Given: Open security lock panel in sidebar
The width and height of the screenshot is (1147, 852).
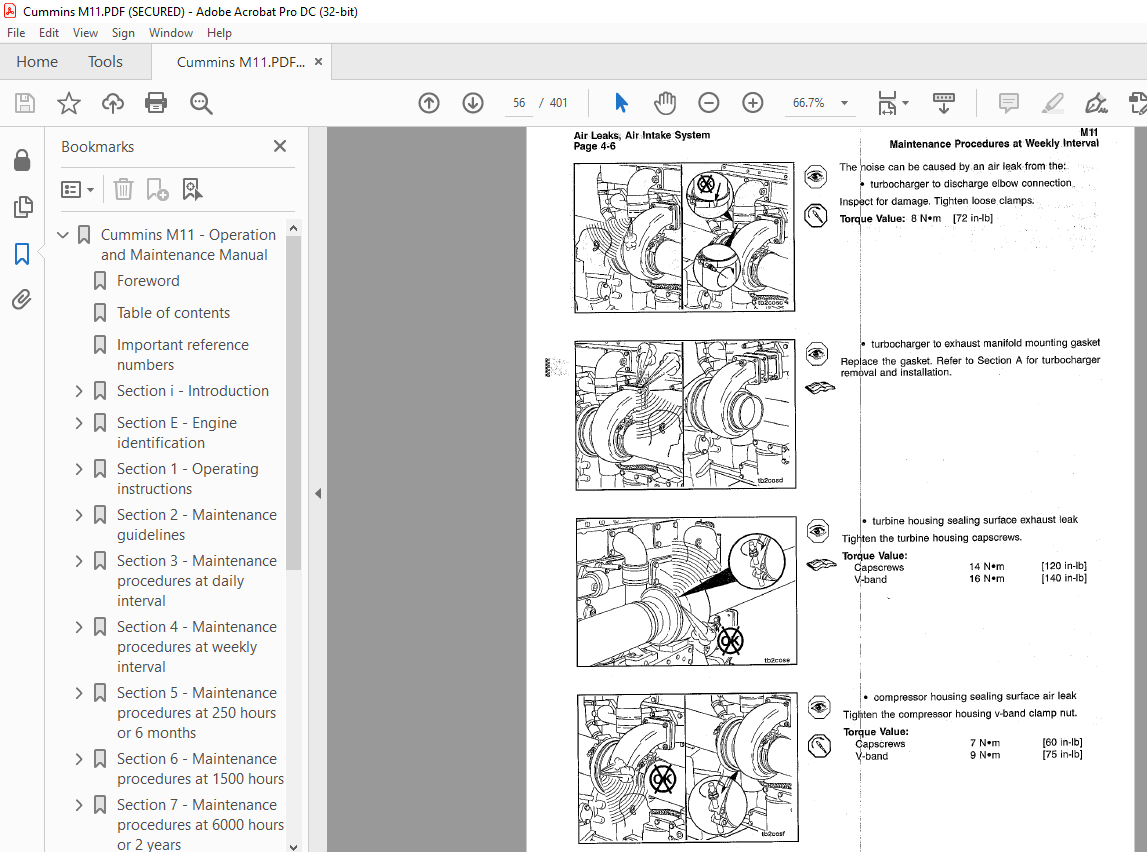Looking at the screenshot, I should point(23,160).
